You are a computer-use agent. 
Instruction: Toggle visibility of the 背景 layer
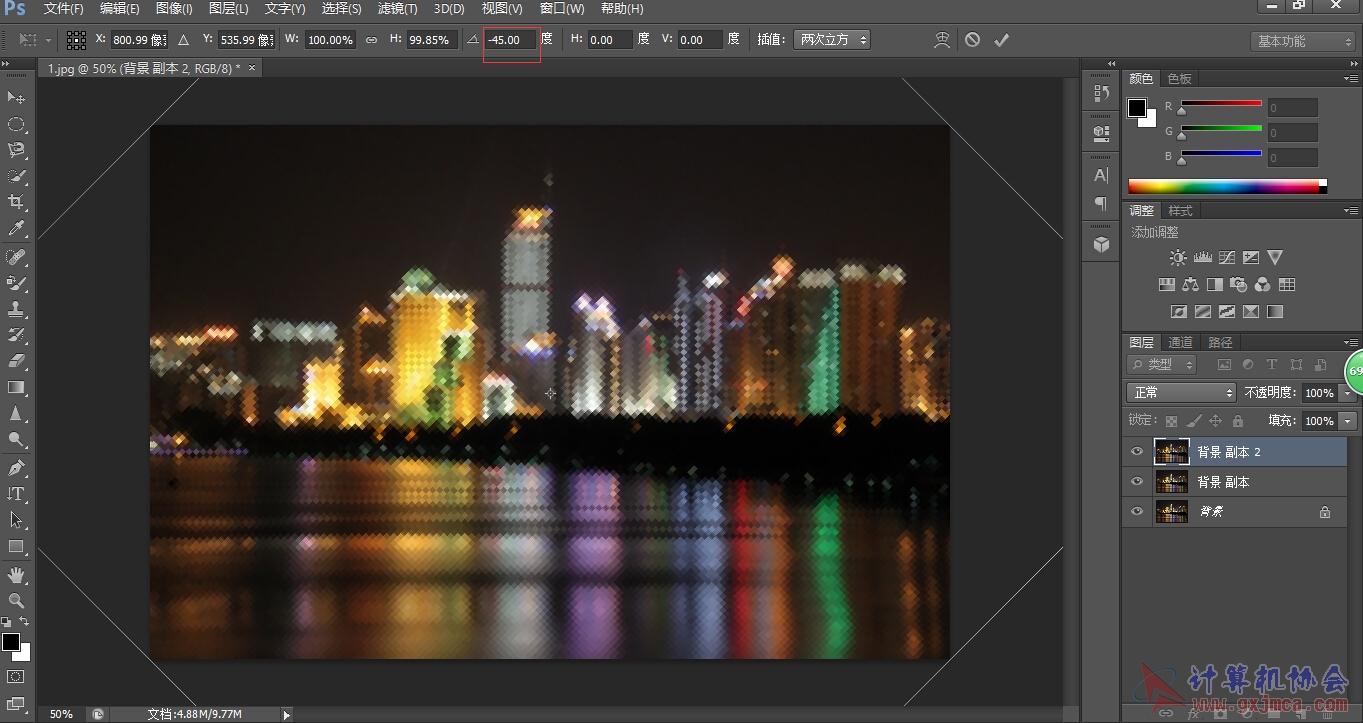point(1136,512)
